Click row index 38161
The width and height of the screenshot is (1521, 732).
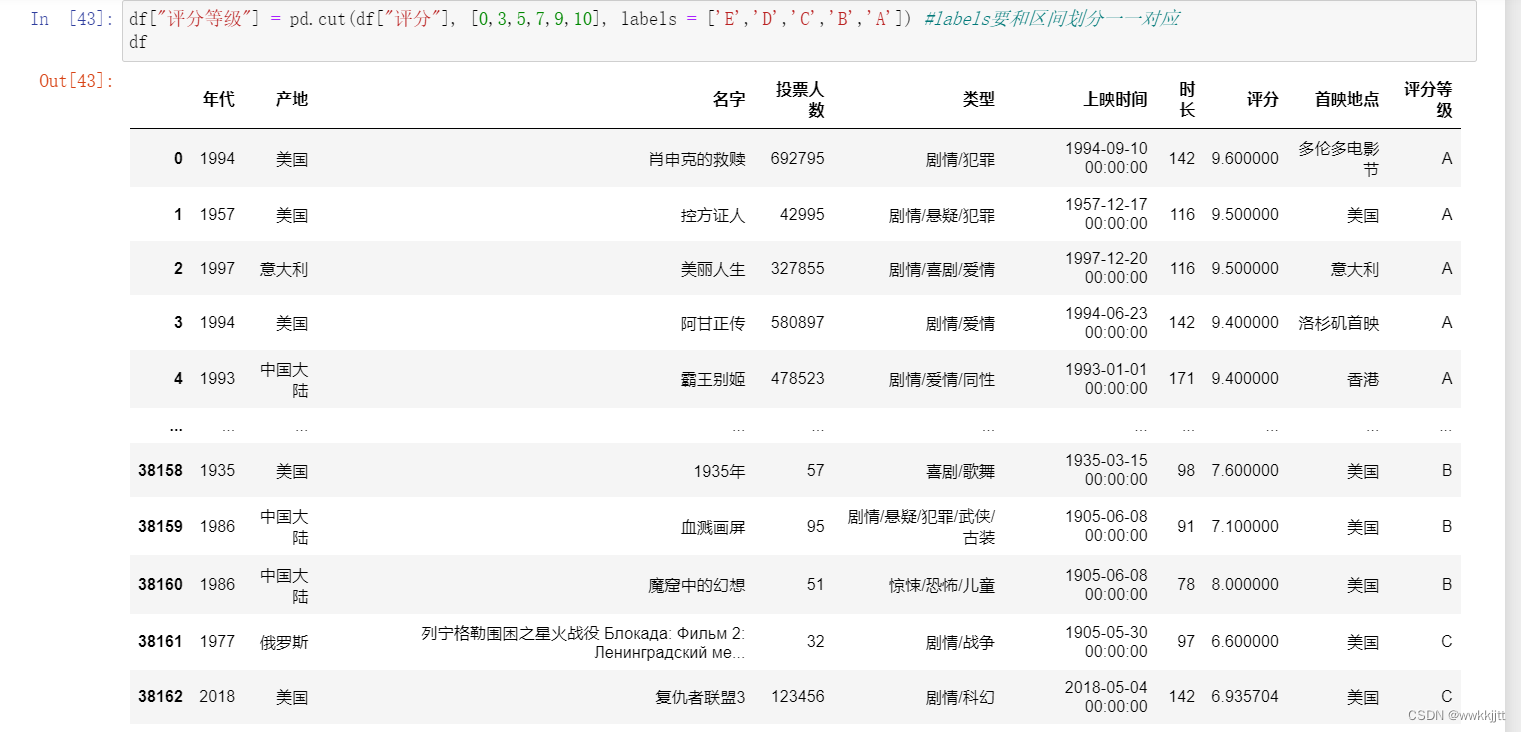tap(160, 641)
